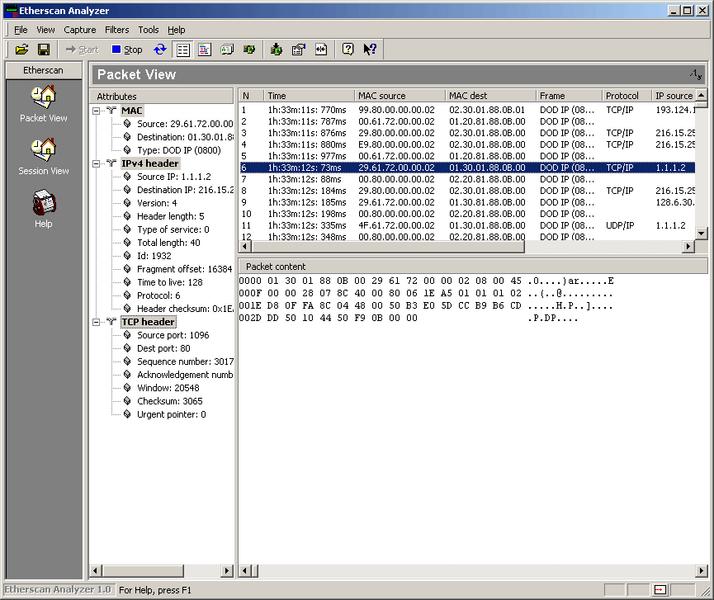Click packet list scroll up arrow
Screen dimensions: 714x600
[701, 95]
